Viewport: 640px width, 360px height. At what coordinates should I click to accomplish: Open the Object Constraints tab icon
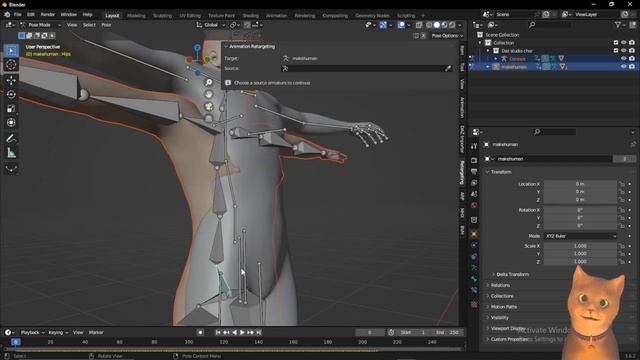tap(474, 257)
